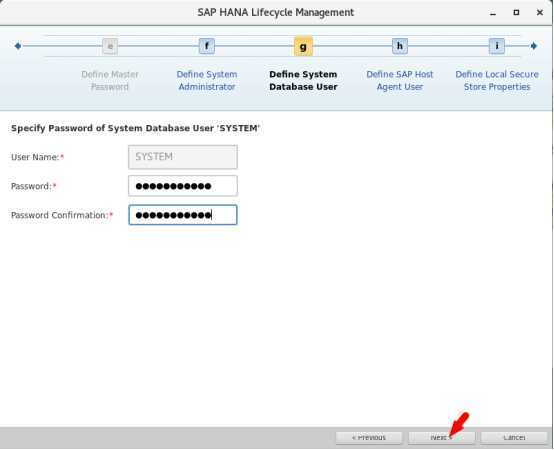Click the Next button
554x450 pixels.
pos(442,438)
